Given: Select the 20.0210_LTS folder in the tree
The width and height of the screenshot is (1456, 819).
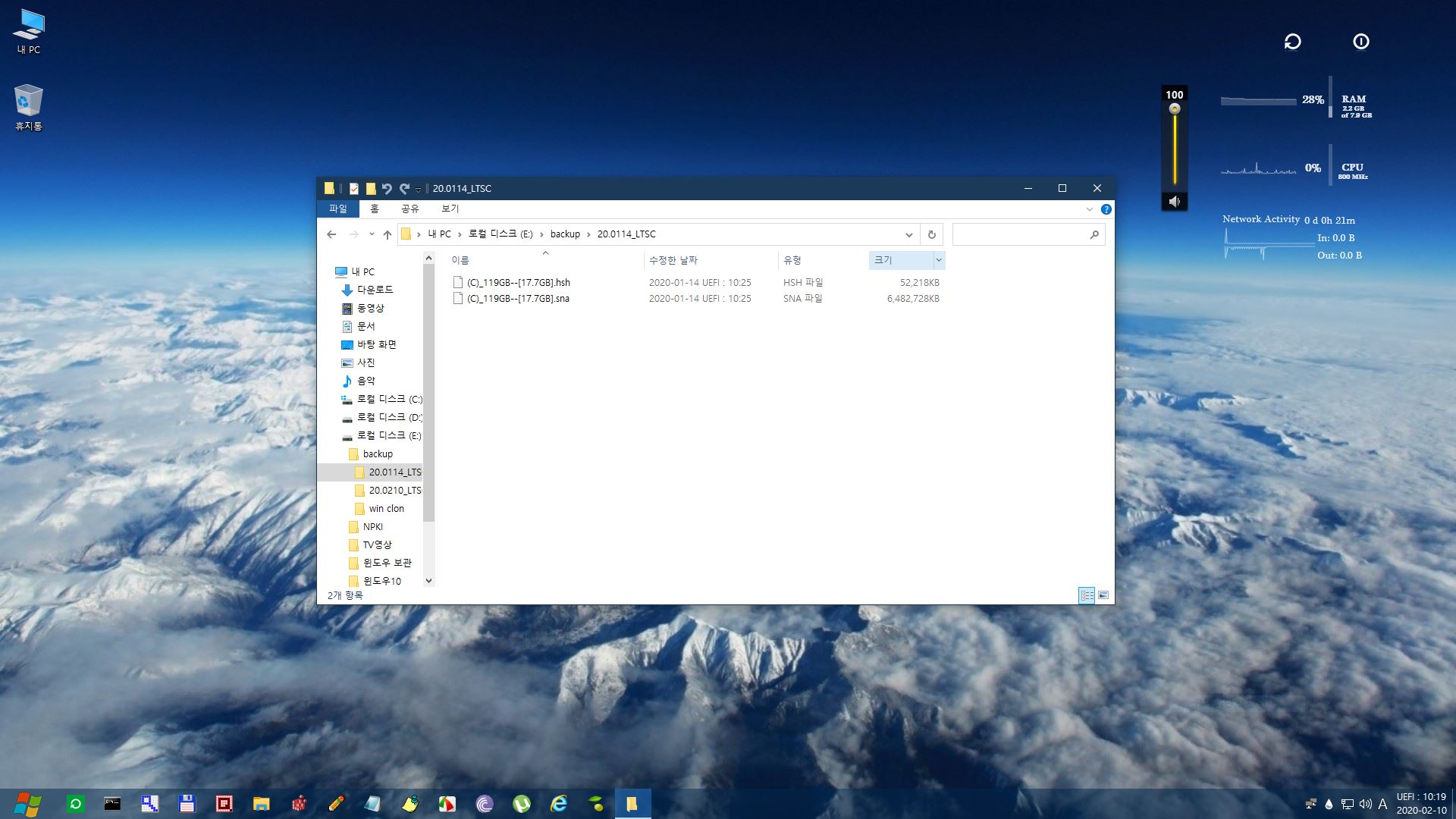Looking at the screenshot, I should click(x=394, y=490).
